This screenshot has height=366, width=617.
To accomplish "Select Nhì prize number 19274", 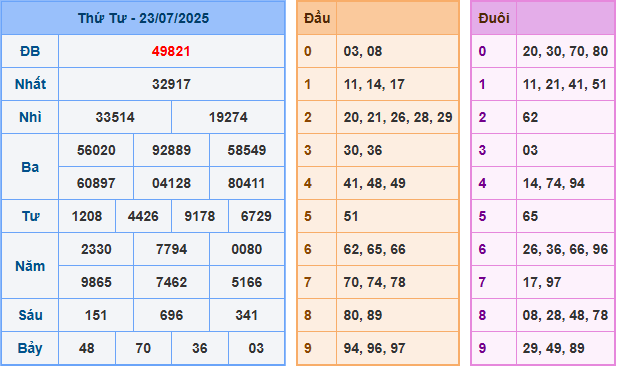I will pos(228,117).
